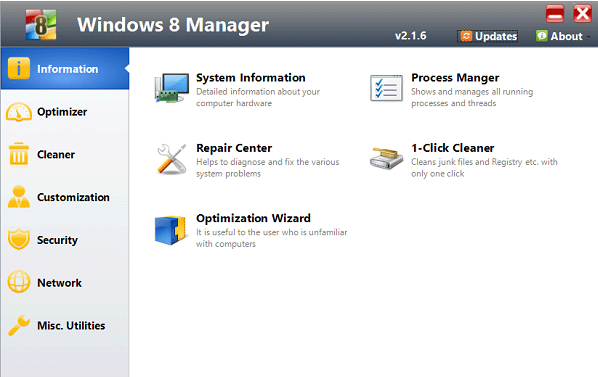Open the Optimization Wizard title link
Screen dimensions: 598x377
[x=253, y=218]
